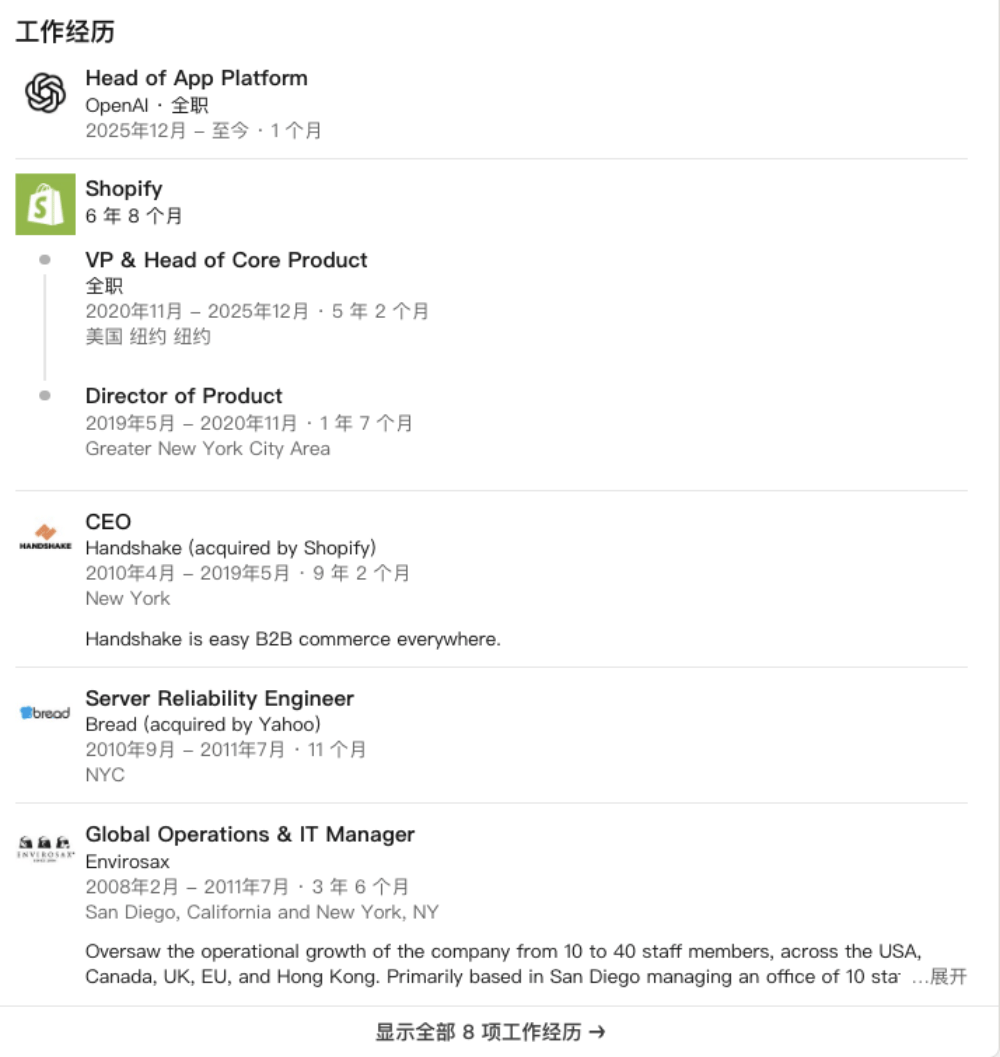1000x1057 pixels.
Task: Open the CEO role at Handshake
Action: (x=108, y=521)
